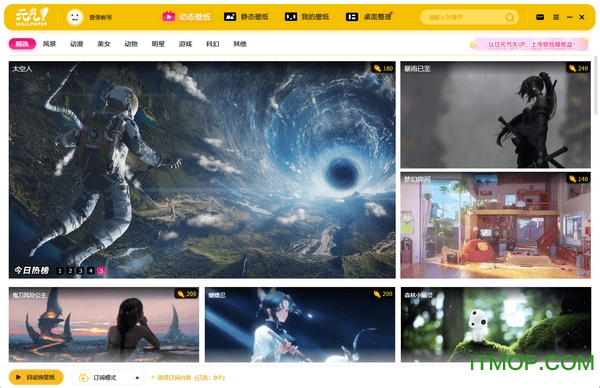
Task: Select the 风景 category
Action: click(49, 44)
